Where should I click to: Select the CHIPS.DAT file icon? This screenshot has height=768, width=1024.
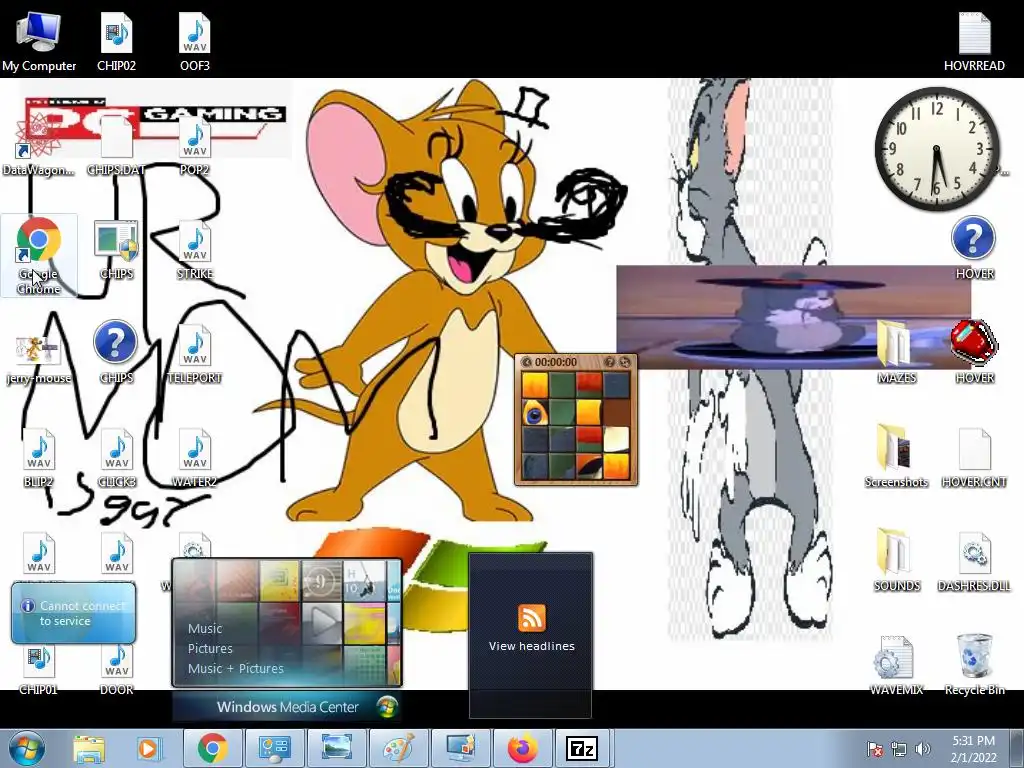[x=116, y=145]
